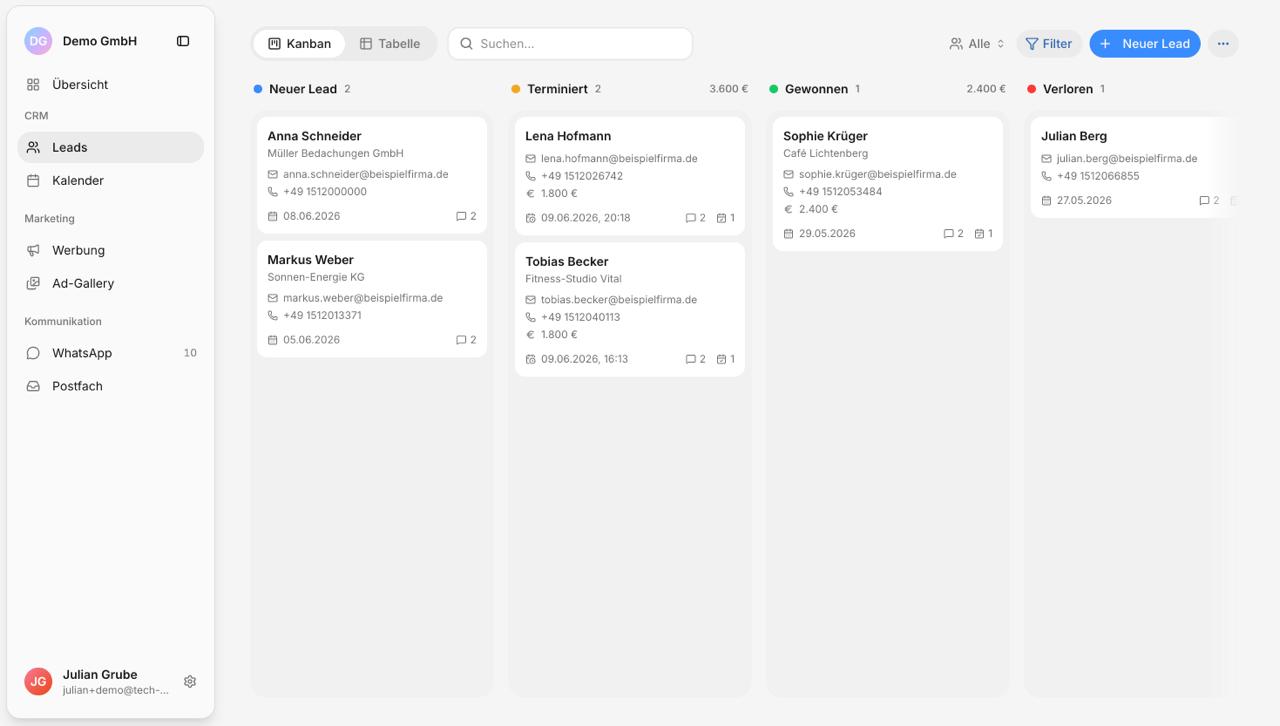Click the appointment icon on Sophie Krüger's card

coord(979,234)
